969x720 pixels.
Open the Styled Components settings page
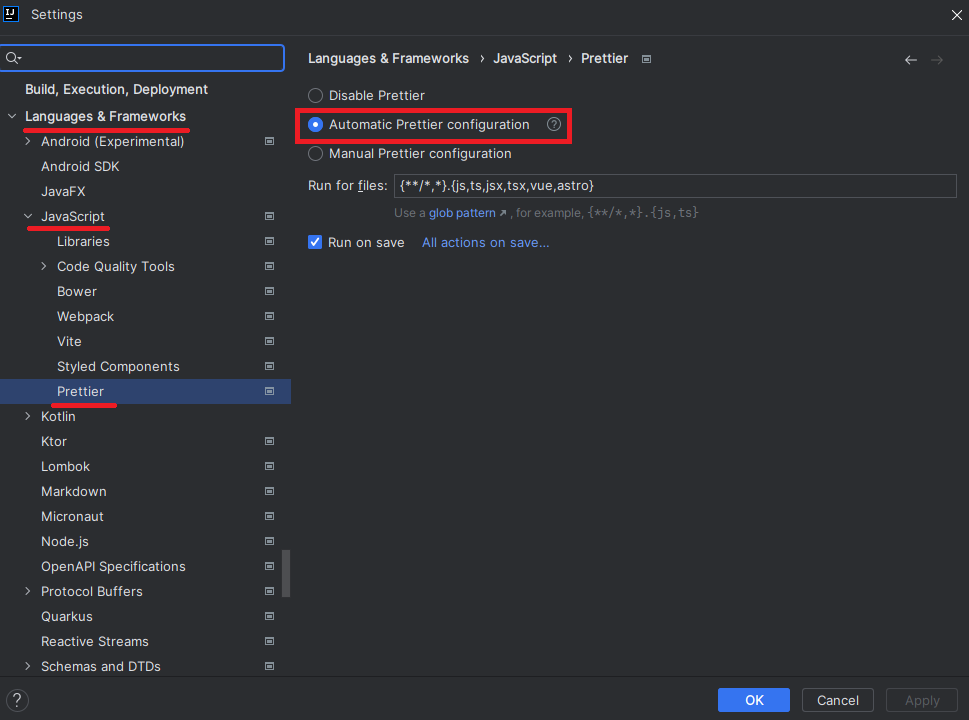point(118,366)
